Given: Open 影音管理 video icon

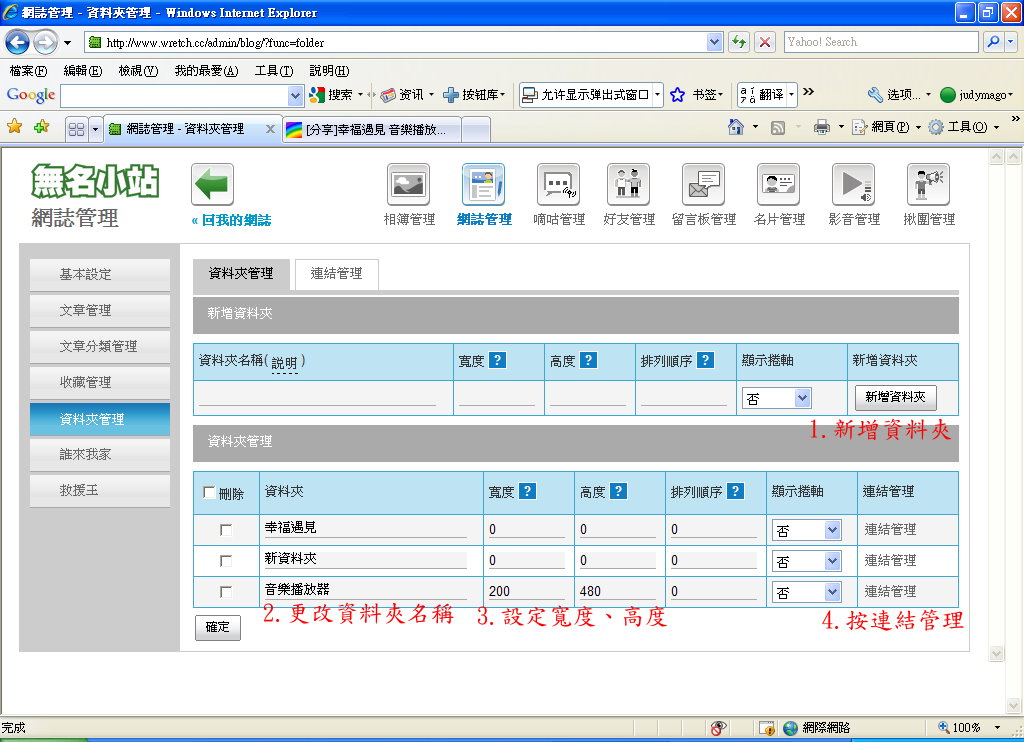Looking at the screenshot, I should 853,185.
